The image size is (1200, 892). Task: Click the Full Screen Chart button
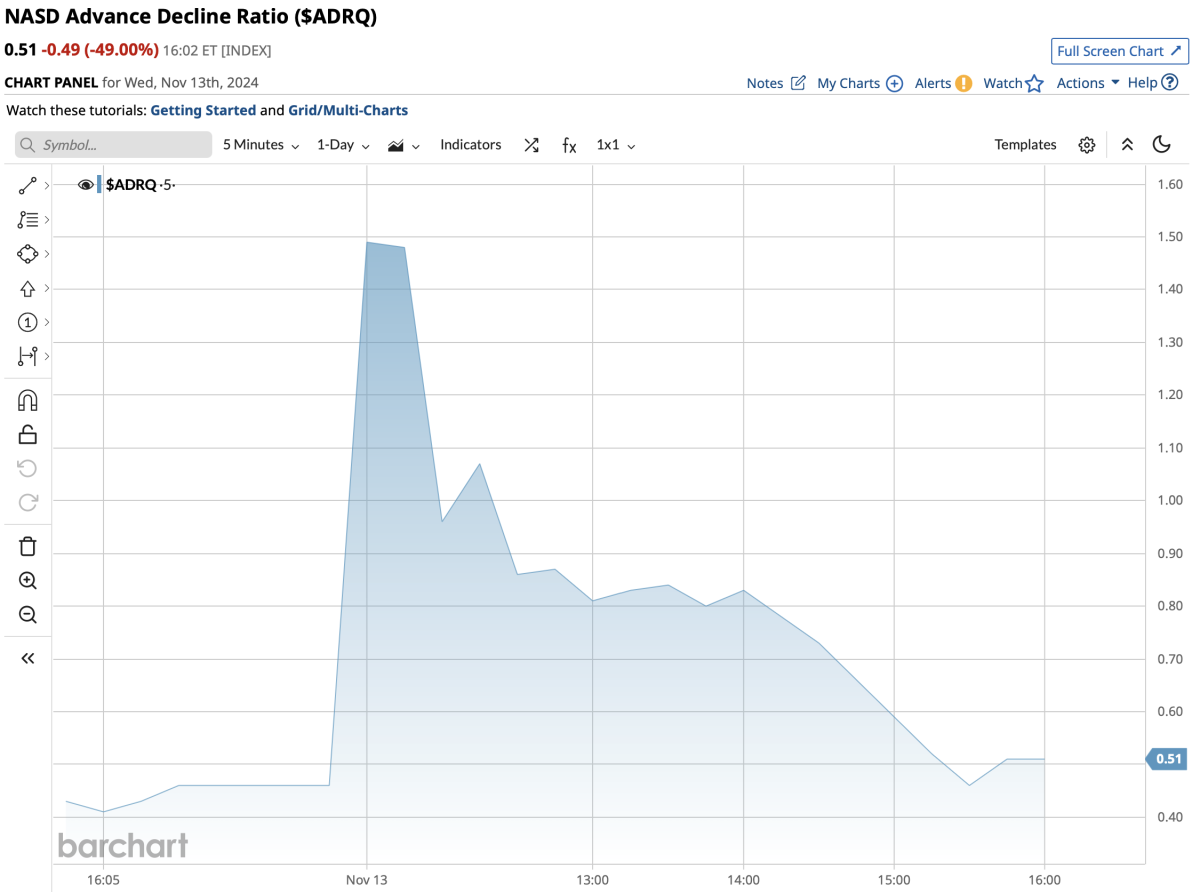(1119, 51)
